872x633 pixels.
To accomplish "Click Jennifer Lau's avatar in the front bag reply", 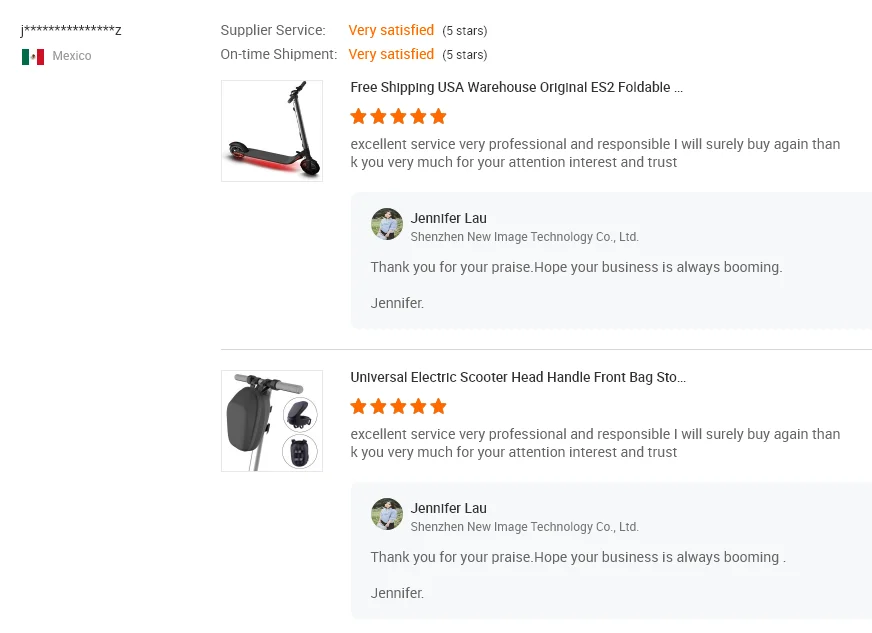I will [387, 515].
